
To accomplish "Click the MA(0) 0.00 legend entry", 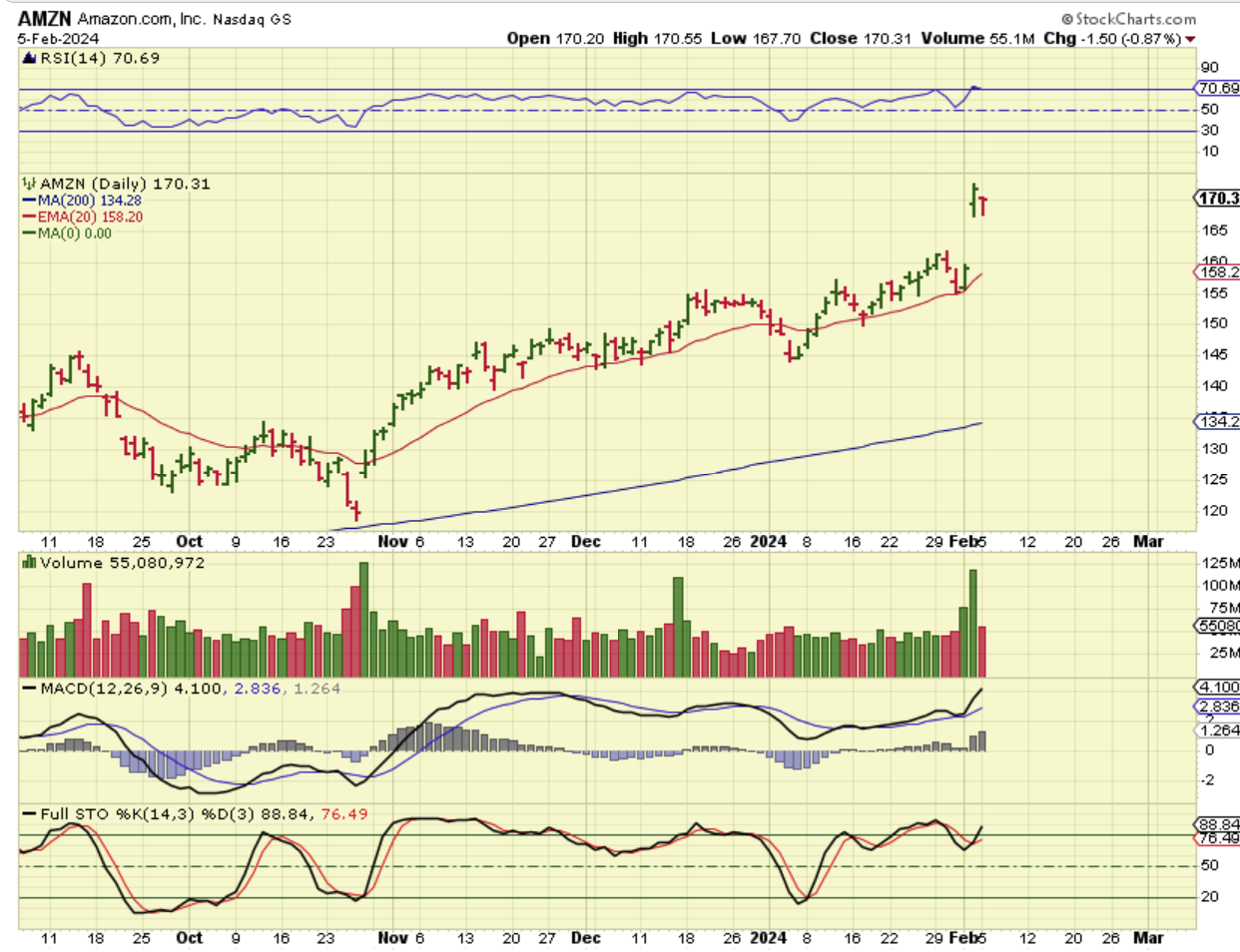I will click(x=75, y=234).
